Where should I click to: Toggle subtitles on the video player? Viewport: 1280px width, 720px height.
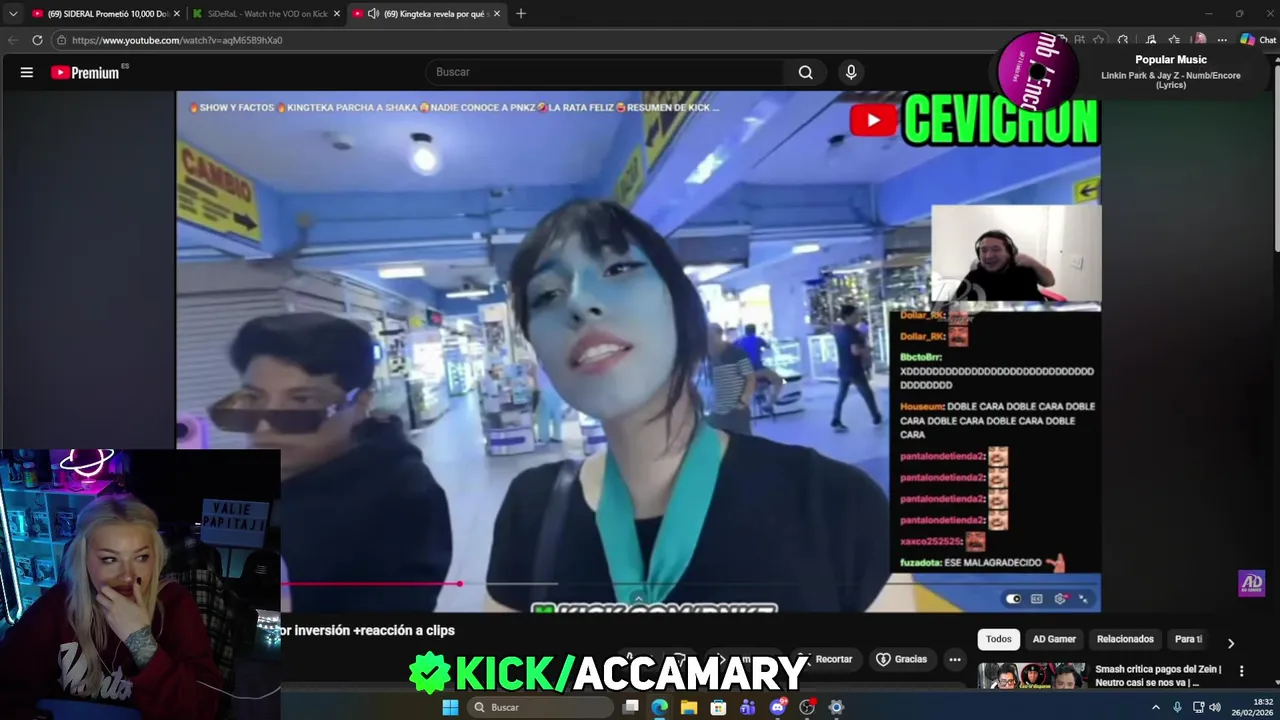(1037, 599)
